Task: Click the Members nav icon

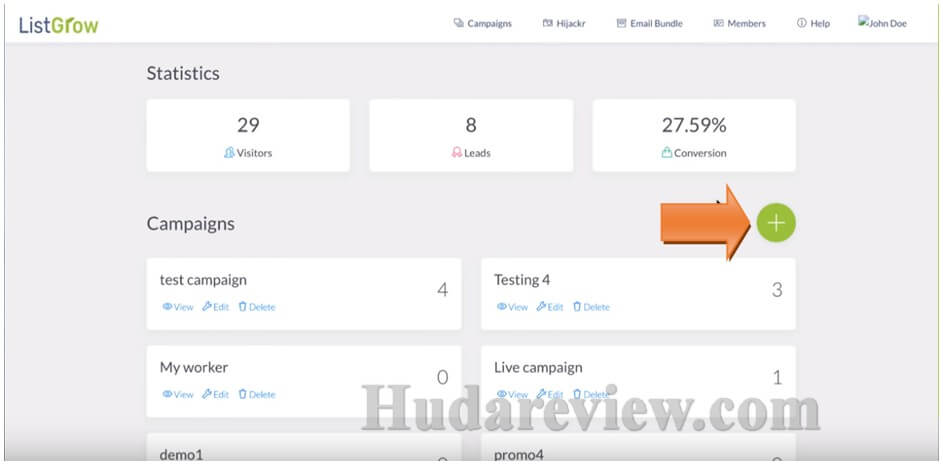Action: point(718,23)
